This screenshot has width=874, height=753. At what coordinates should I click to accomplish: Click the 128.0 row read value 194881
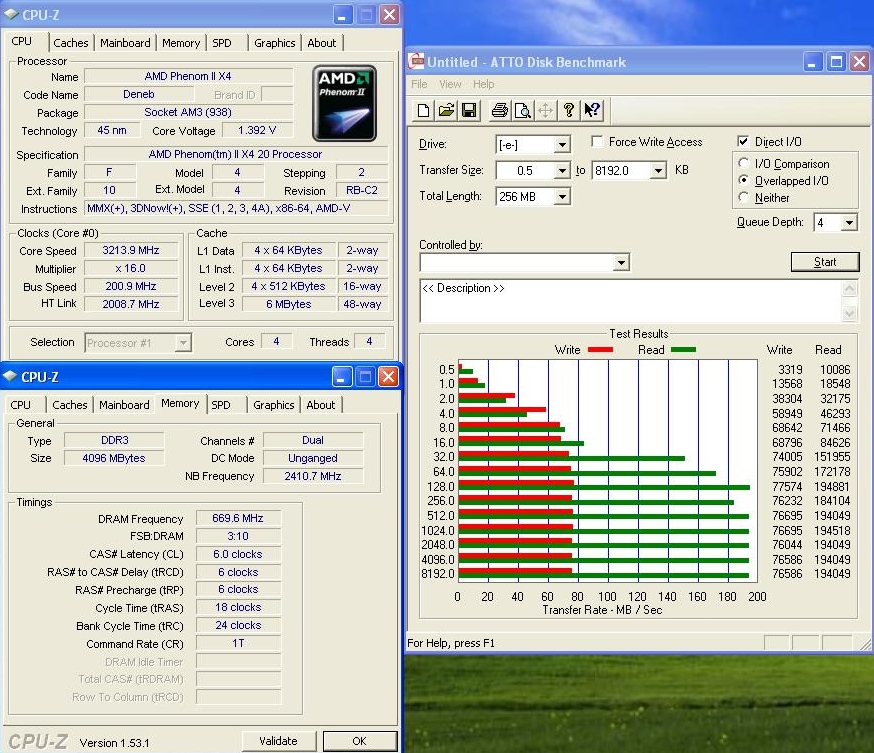[832, 487]
